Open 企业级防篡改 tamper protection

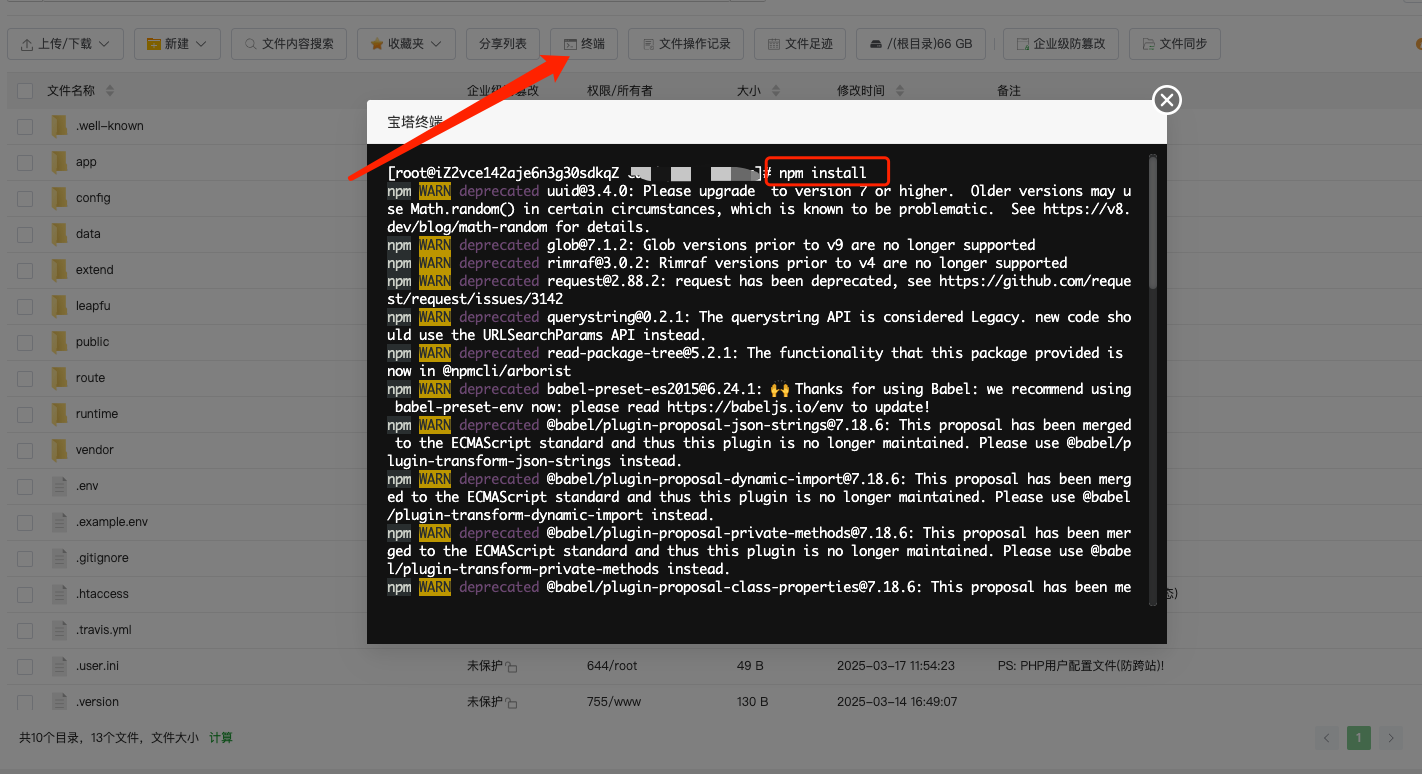pos(1060,44)
